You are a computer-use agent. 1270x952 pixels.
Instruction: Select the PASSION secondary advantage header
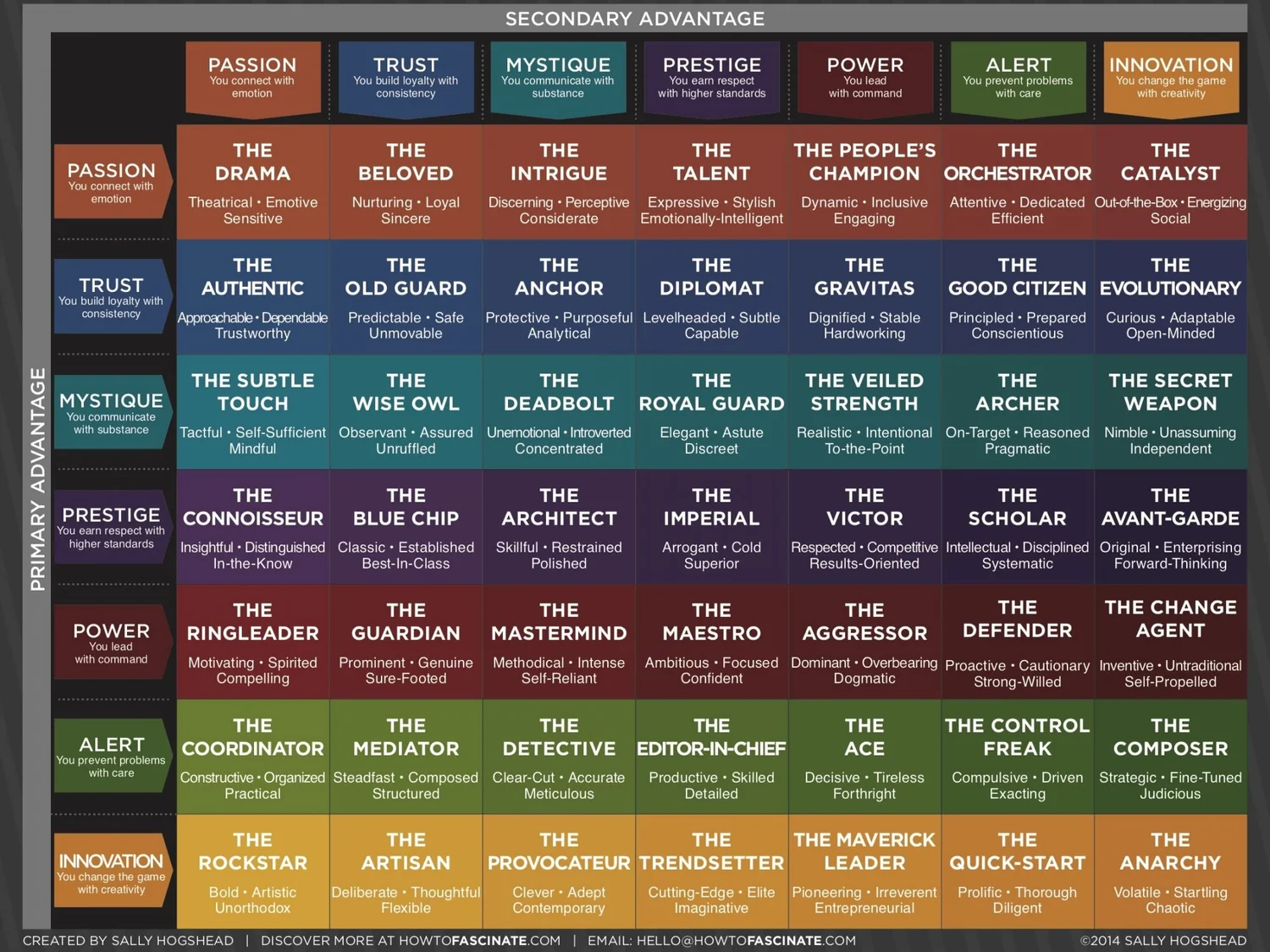coord(251,78)
